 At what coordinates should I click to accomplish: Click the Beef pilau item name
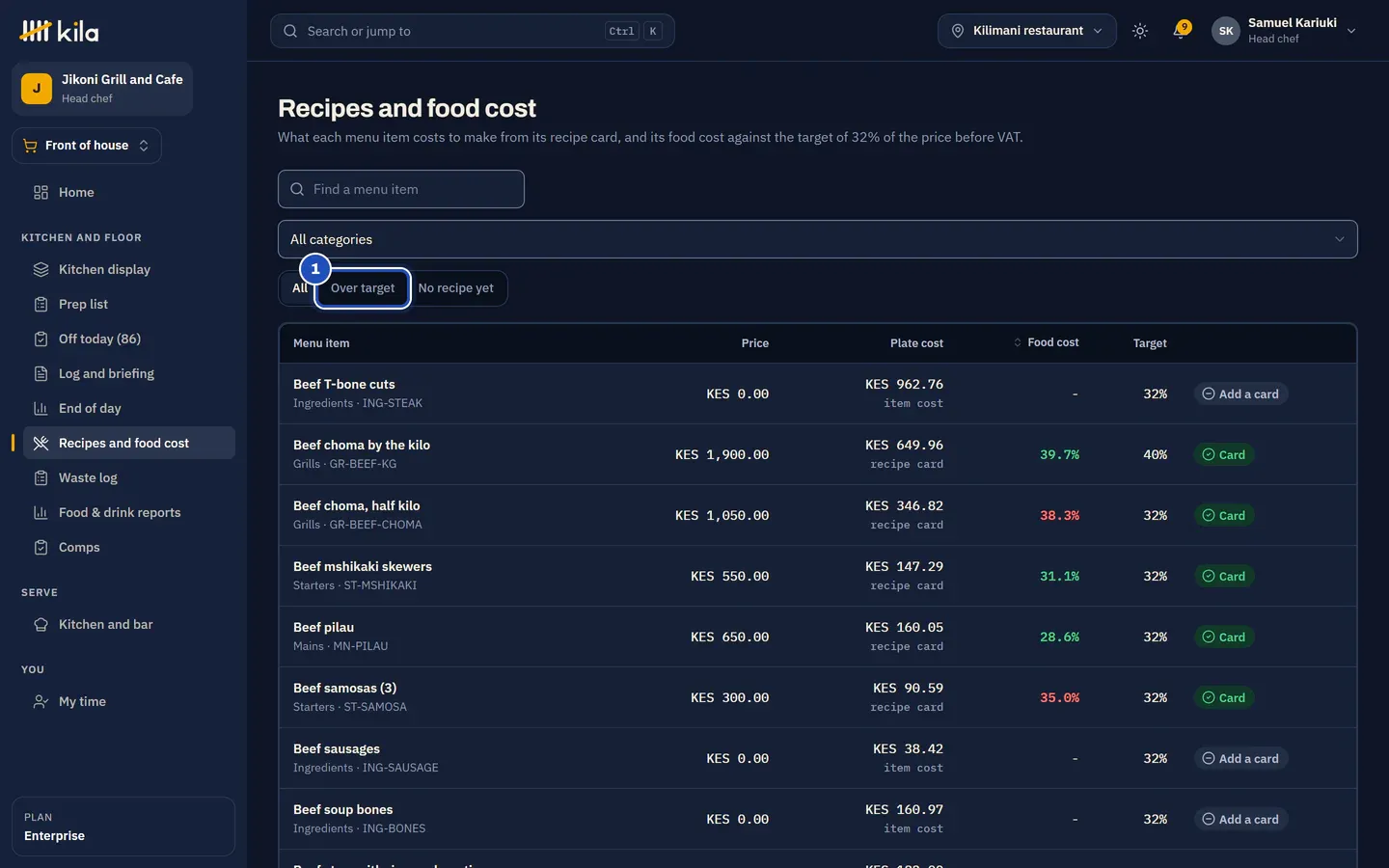(323, 627)
